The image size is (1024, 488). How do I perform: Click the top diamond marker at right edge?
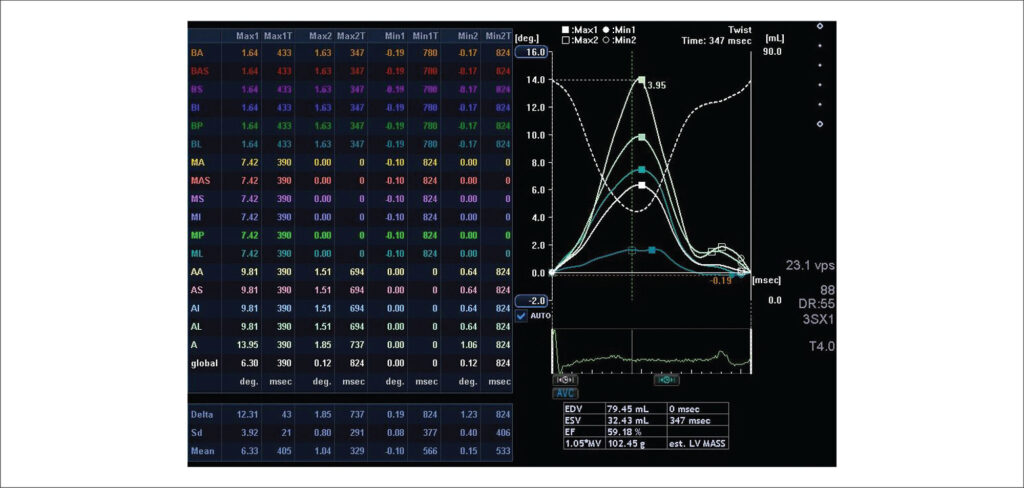point(820,26)
